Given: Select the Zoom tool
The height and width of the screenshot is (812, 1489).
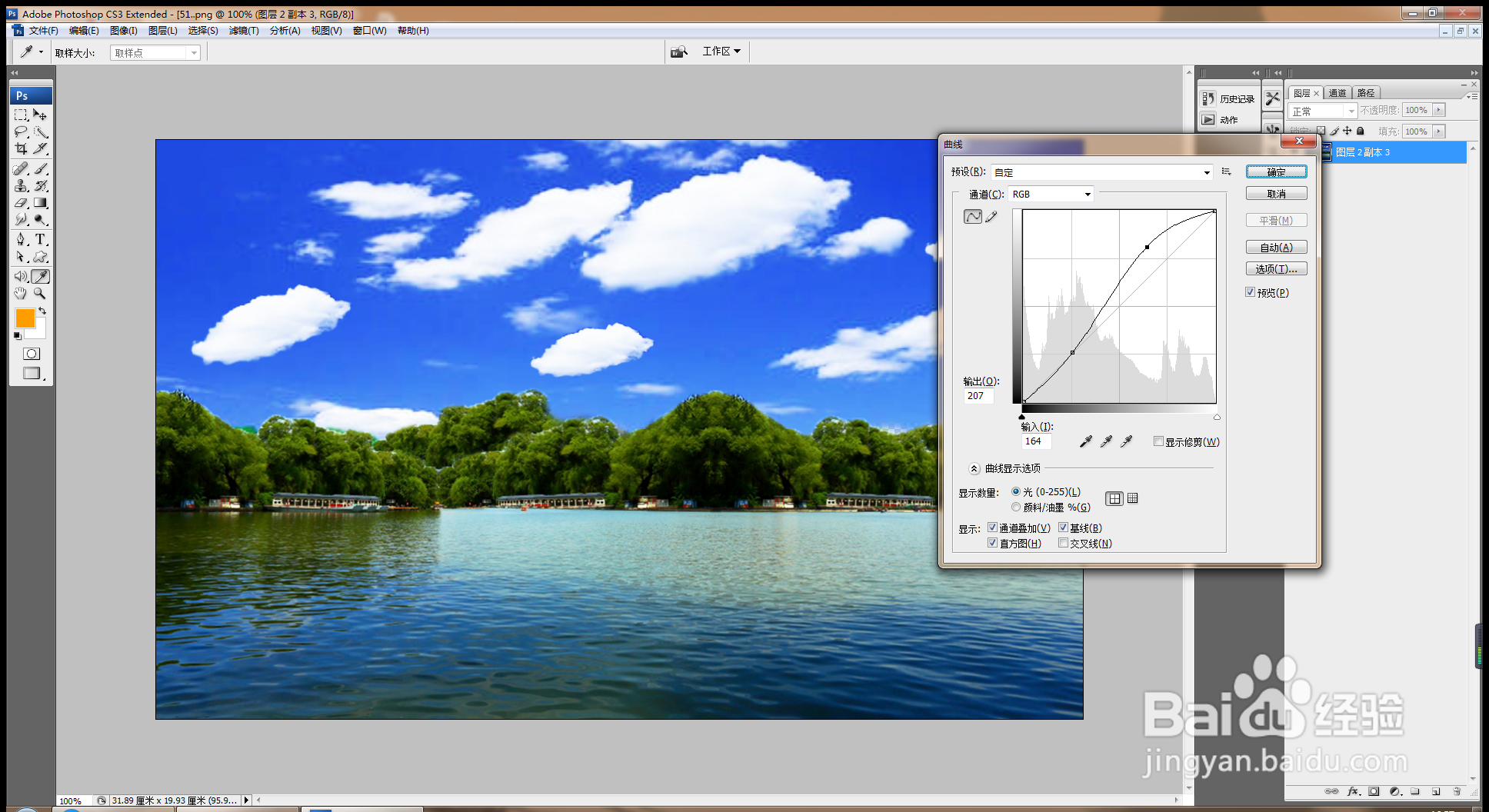Looking at the screenshot, I should (x=41, y=293).
